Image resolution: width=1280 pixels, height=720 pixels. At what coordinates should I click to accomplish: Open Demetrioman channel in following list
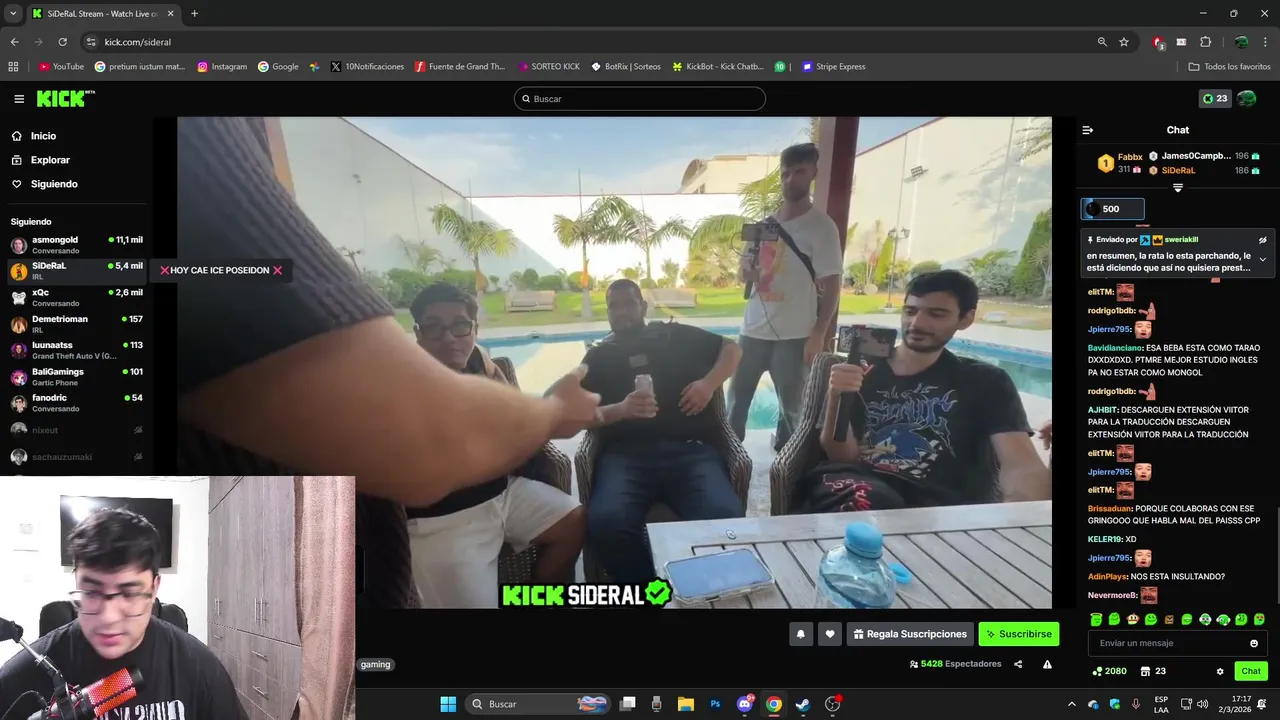tap(77, 324)
